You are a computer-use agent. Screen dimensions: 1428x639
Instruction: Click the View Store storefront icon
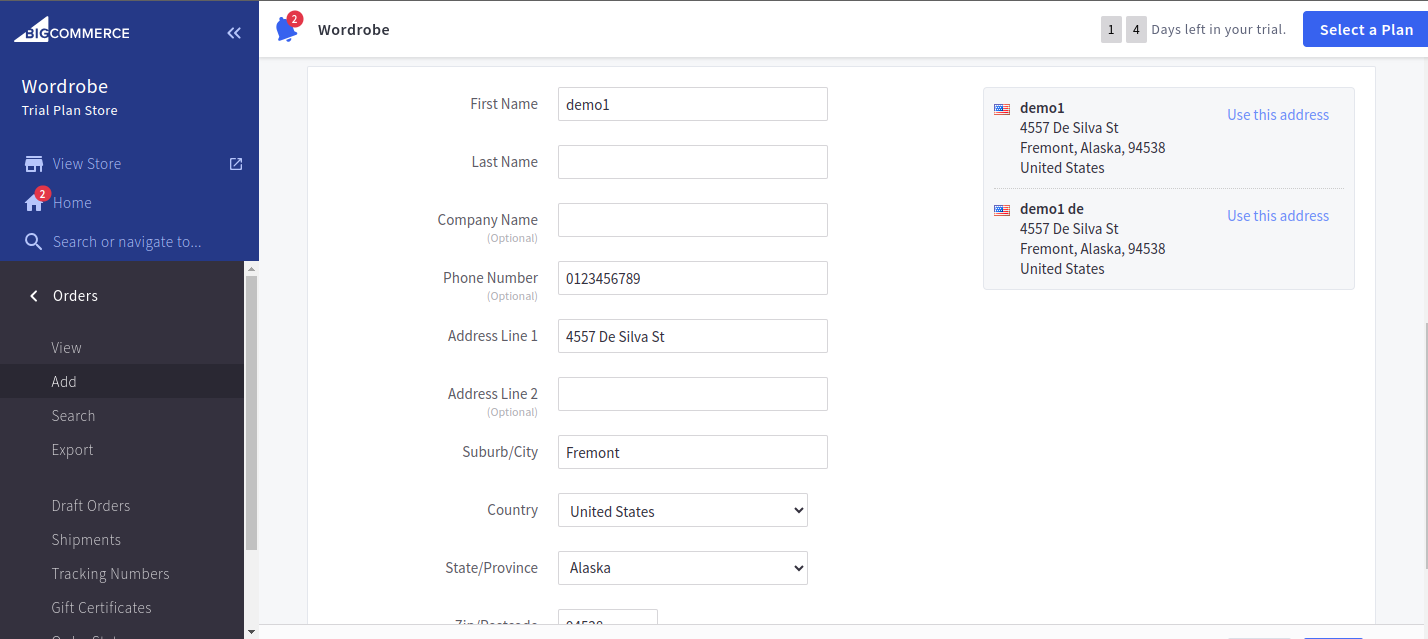pyautogui.click(x=34, y=164)
